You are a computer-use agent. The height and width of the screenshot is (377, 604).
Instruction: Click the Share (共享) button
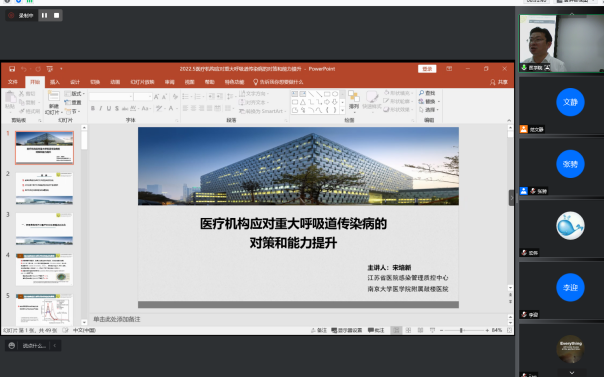pyautogui.click(x=499, y=82)
